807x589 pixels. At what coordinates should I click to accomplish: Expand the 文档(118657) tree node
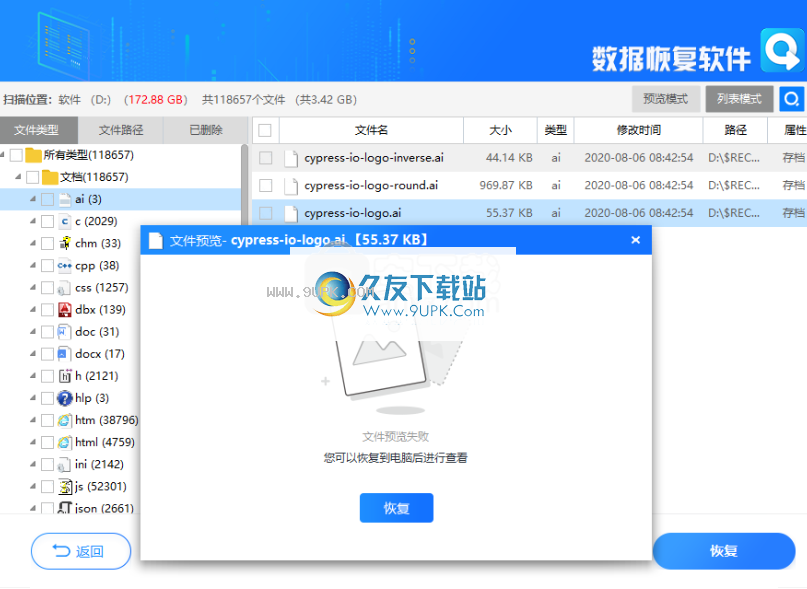click(x=18, y=177)
